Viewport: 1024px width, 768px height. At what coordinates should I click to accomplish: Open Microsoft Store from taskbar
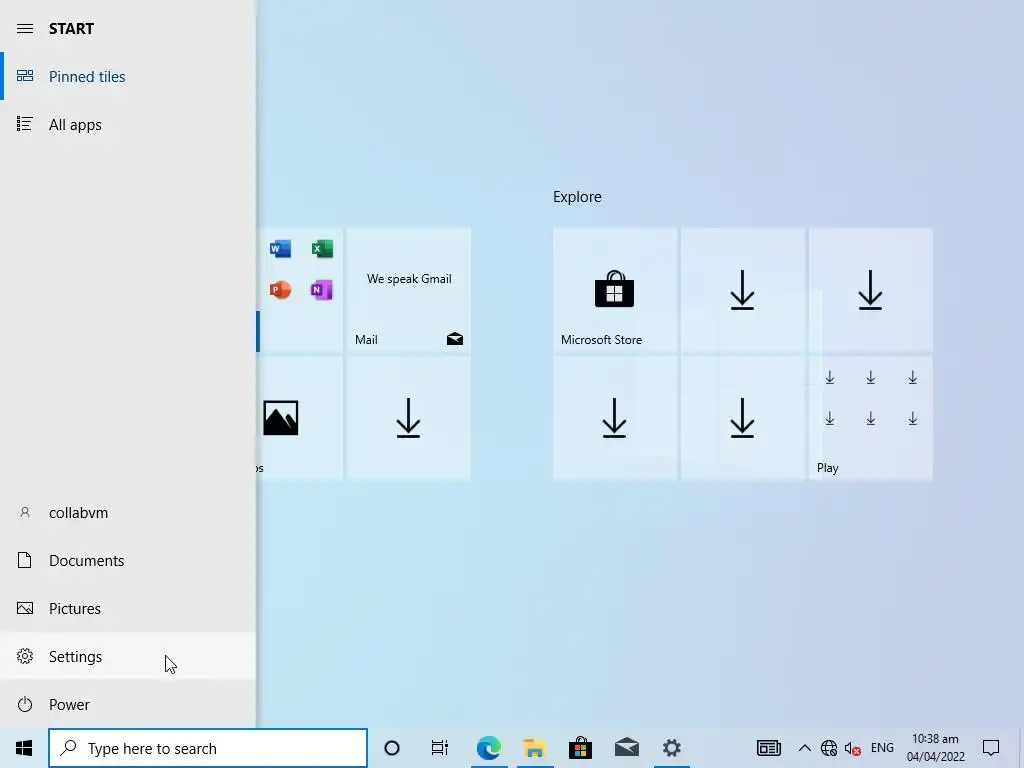[x=580, y=748]
